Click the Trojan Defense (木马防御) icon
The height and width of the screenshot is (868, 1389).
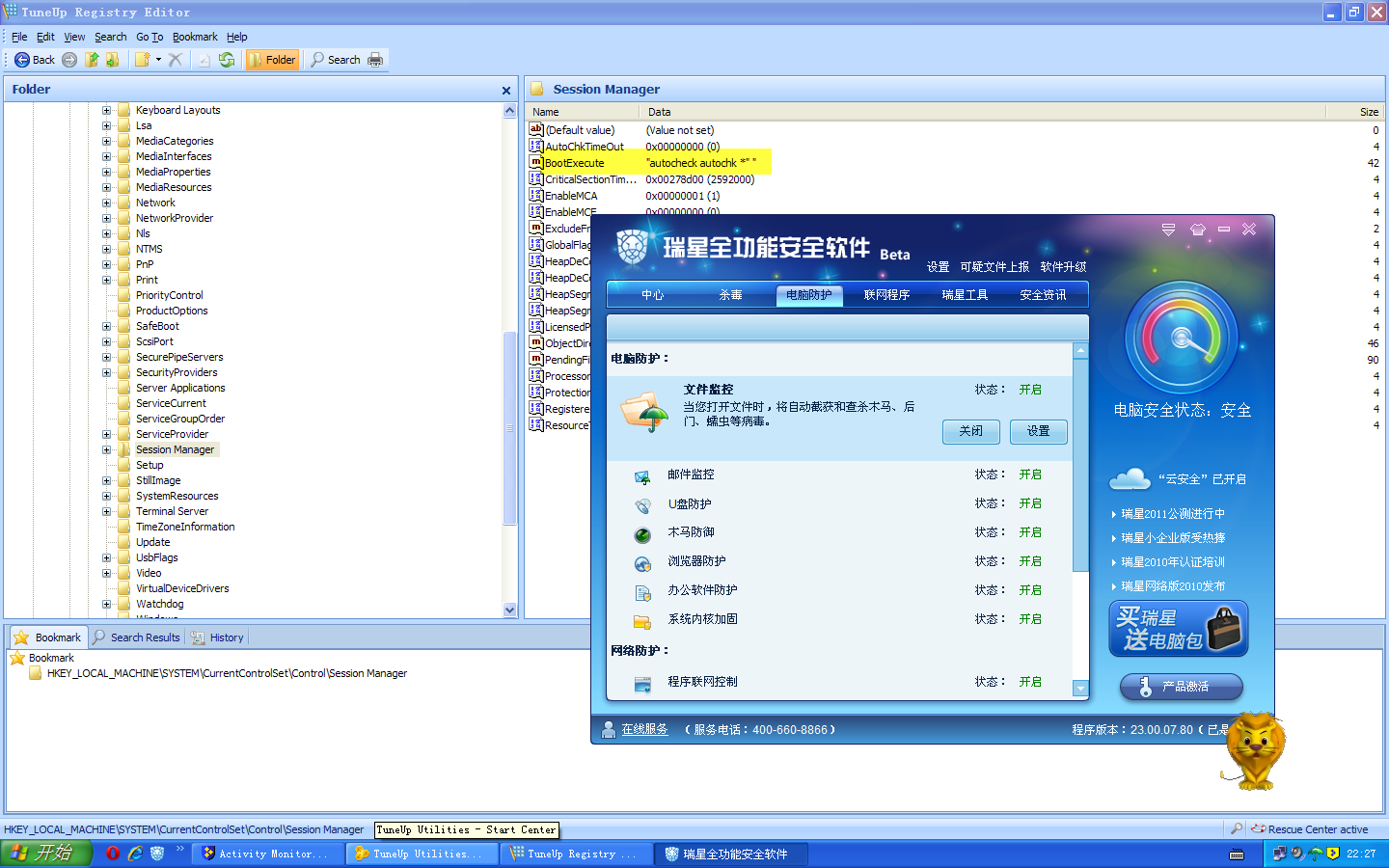[642, 534]
